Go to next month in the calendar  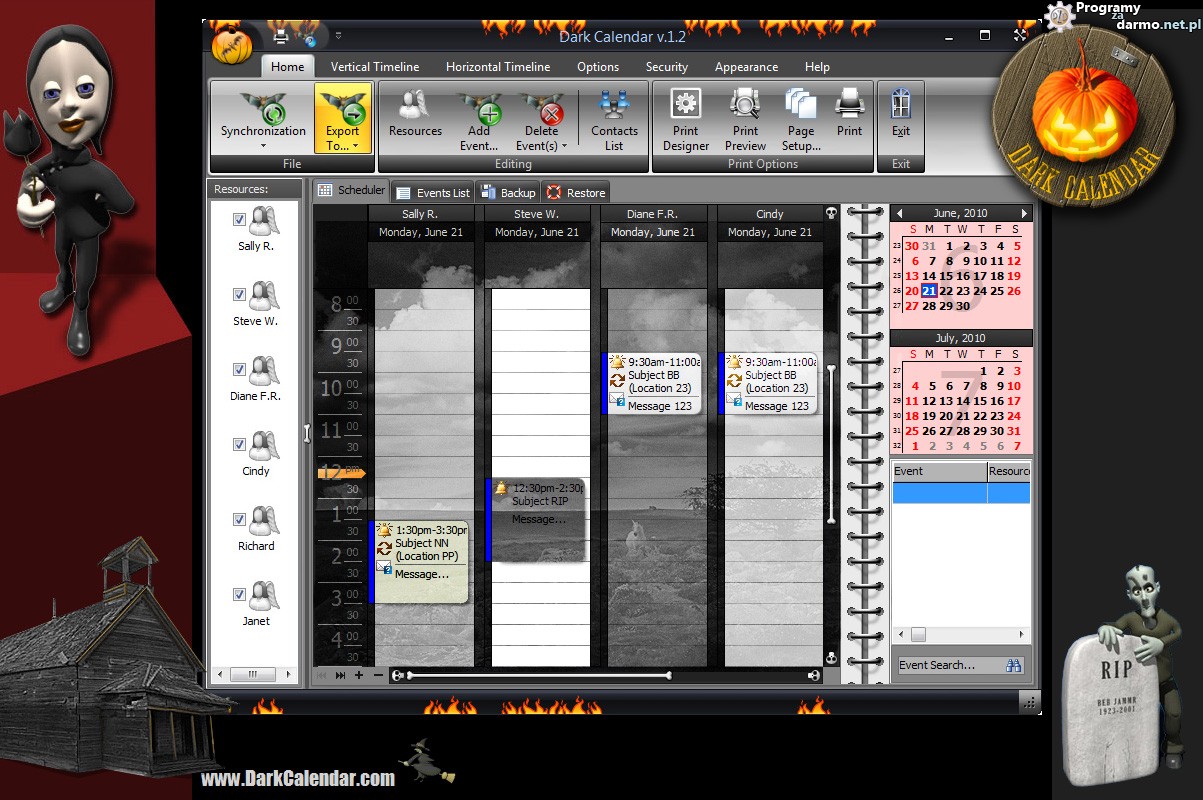(1024, 214)
